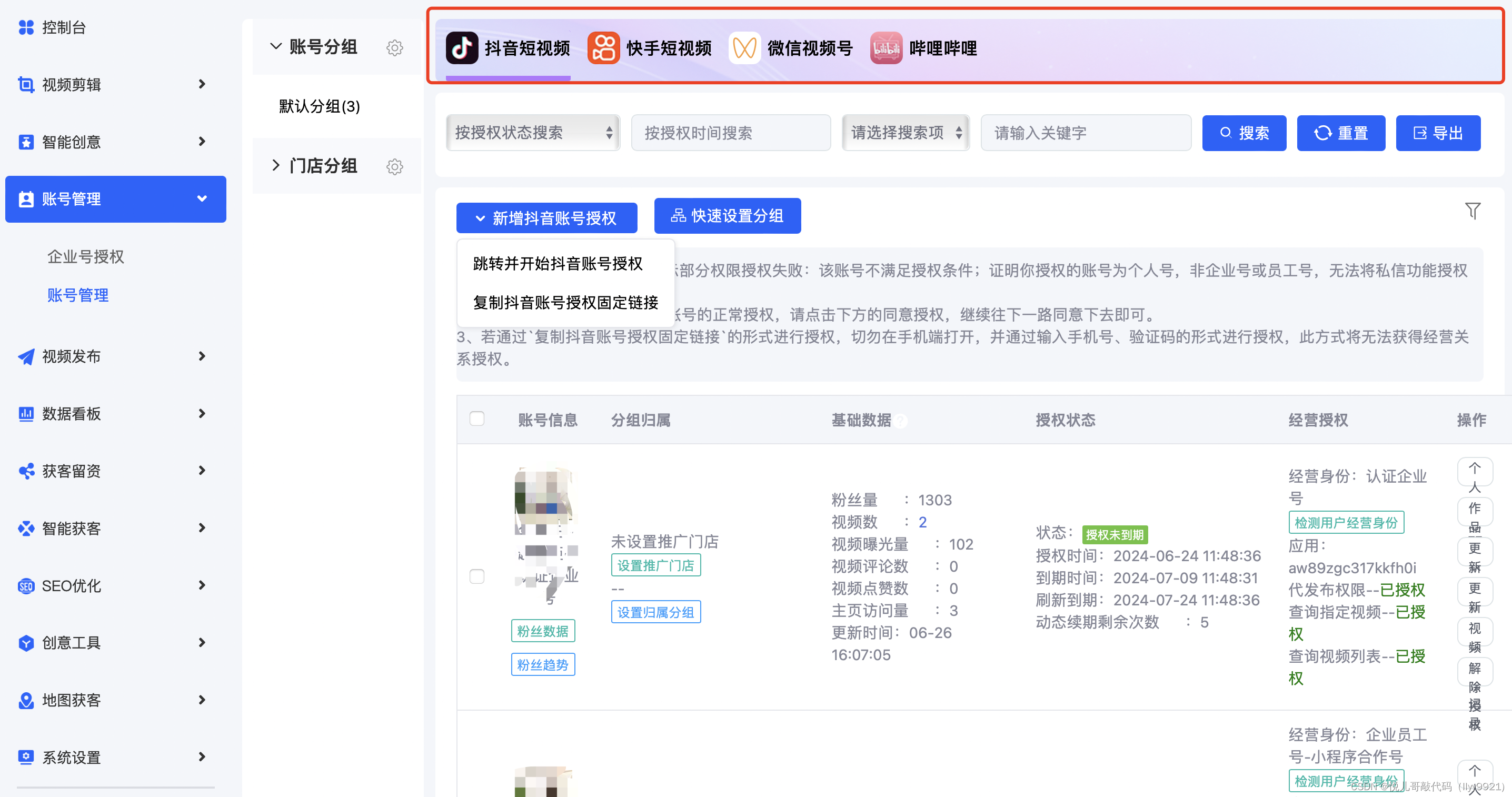Viewport: 1512px width, 797px height.
Task: Open 新增抖音账号授权 dropdown button
Action: (x=546, y=218)
